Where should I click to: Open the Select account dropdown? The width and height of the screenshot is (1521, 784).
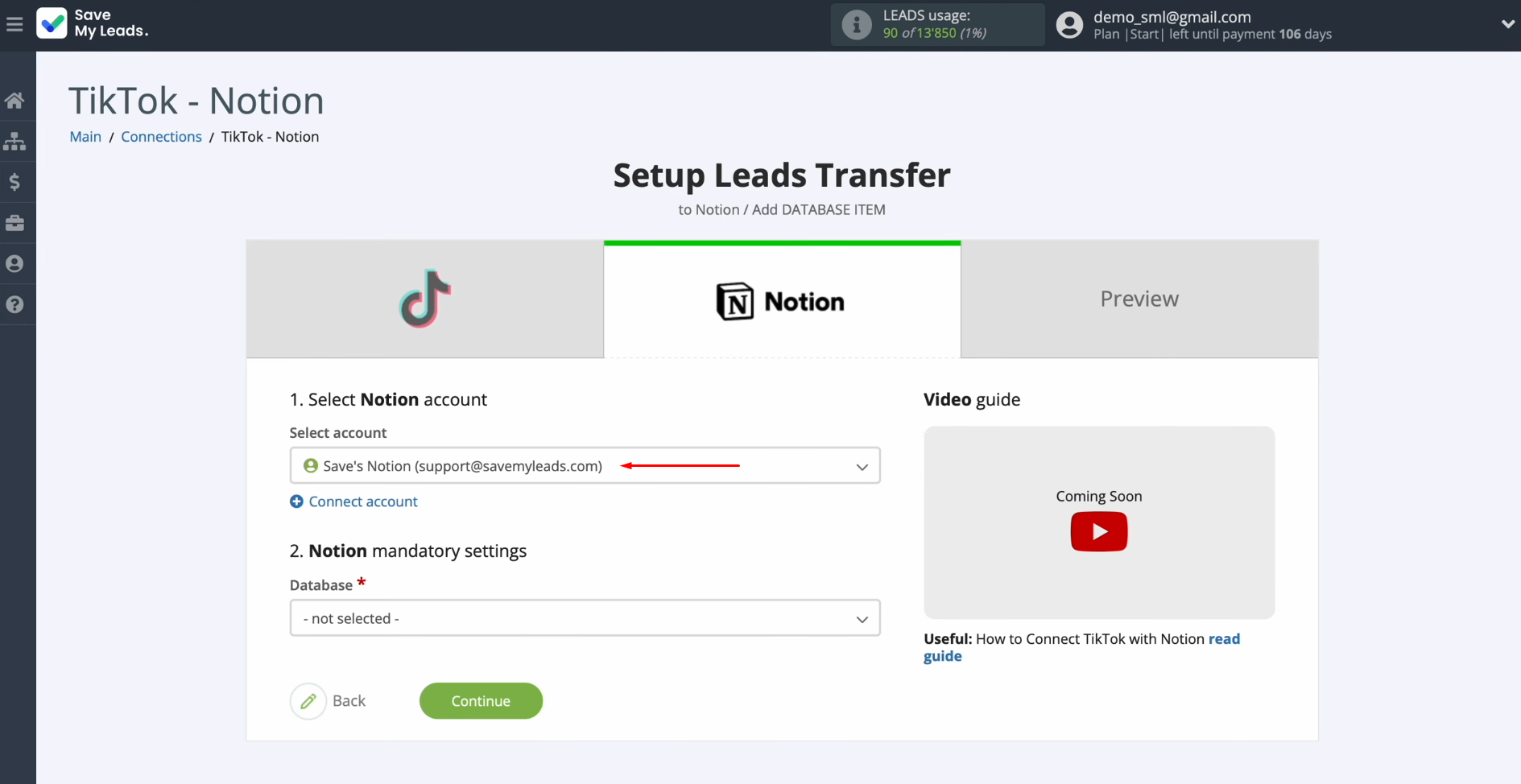coord(585,466)
